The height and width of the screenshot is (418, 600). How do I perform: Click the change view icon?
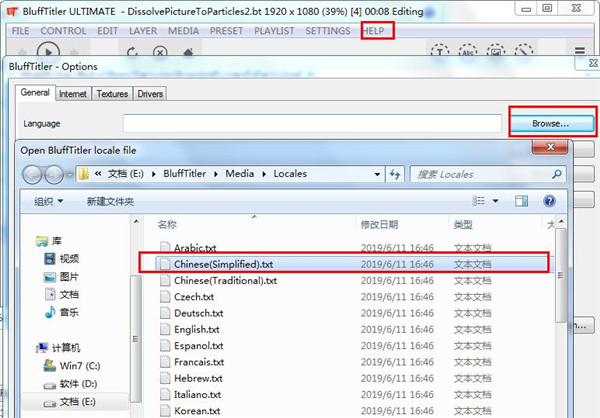point(478,201)
